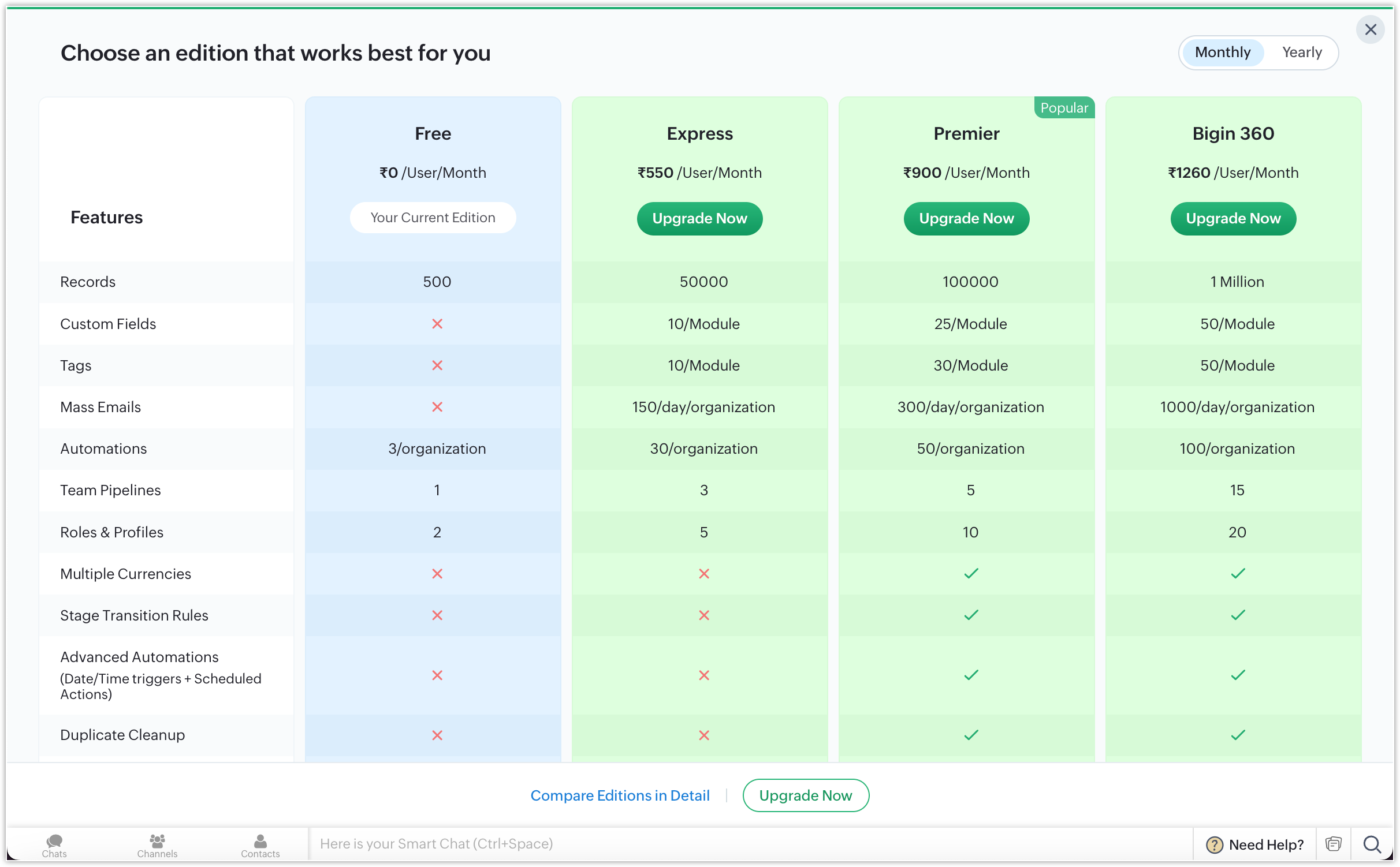Image resolution: width=1400 pixels, height=867 pixels.
Task: Upgrade to the Premier edition
Action: point(966,218)
